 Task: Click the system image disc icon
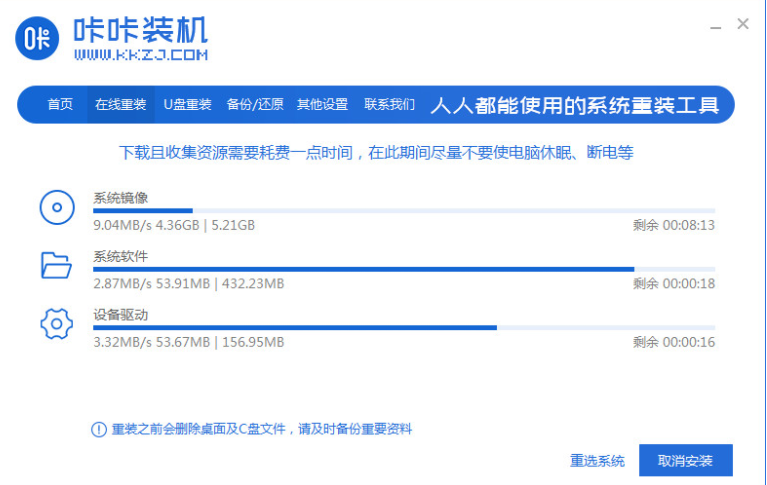57,208
